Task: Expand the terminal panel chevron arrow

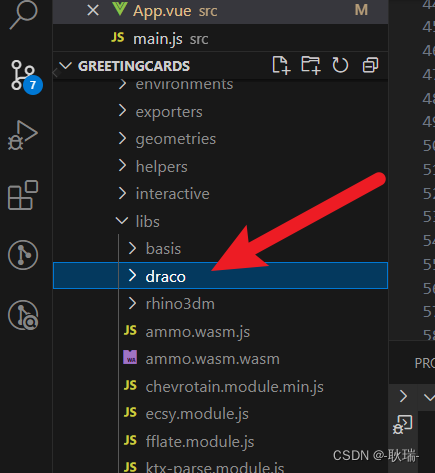Action: point(403,396)
